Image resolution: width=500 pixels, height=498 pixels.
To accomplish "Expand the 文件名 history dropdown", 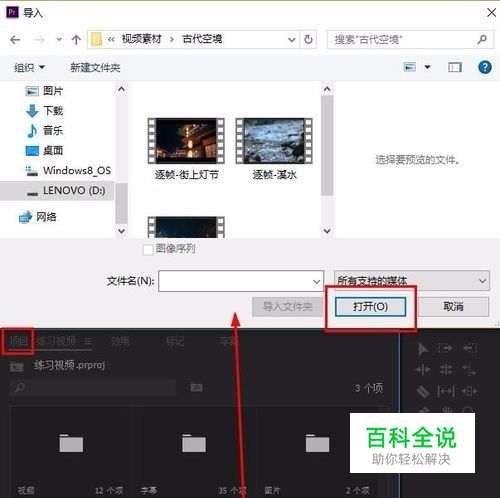I will coord(316,282).
